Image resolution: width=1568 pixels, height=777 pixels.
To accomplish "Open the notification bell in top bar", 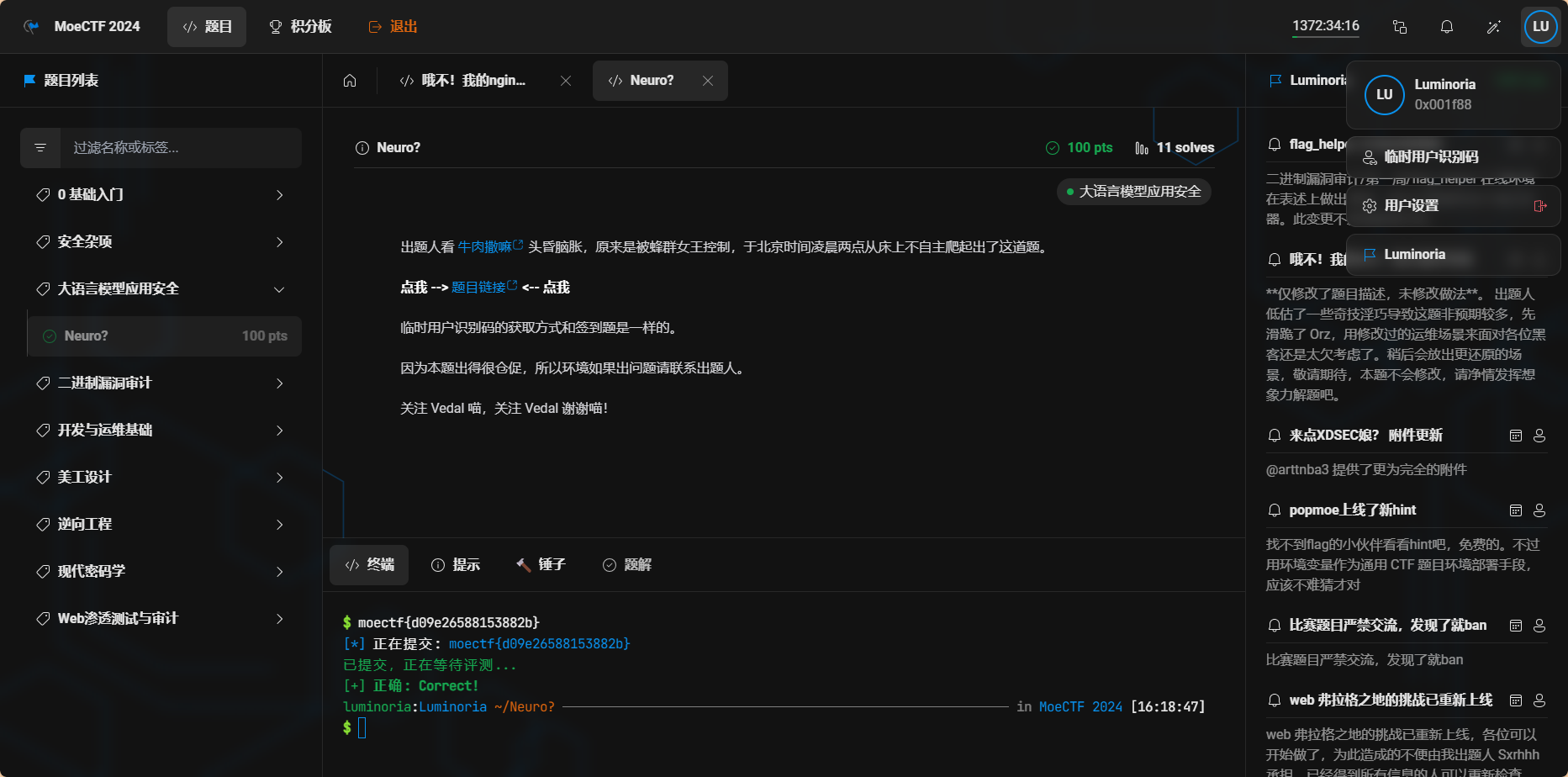I will (x=1446, y=27).
